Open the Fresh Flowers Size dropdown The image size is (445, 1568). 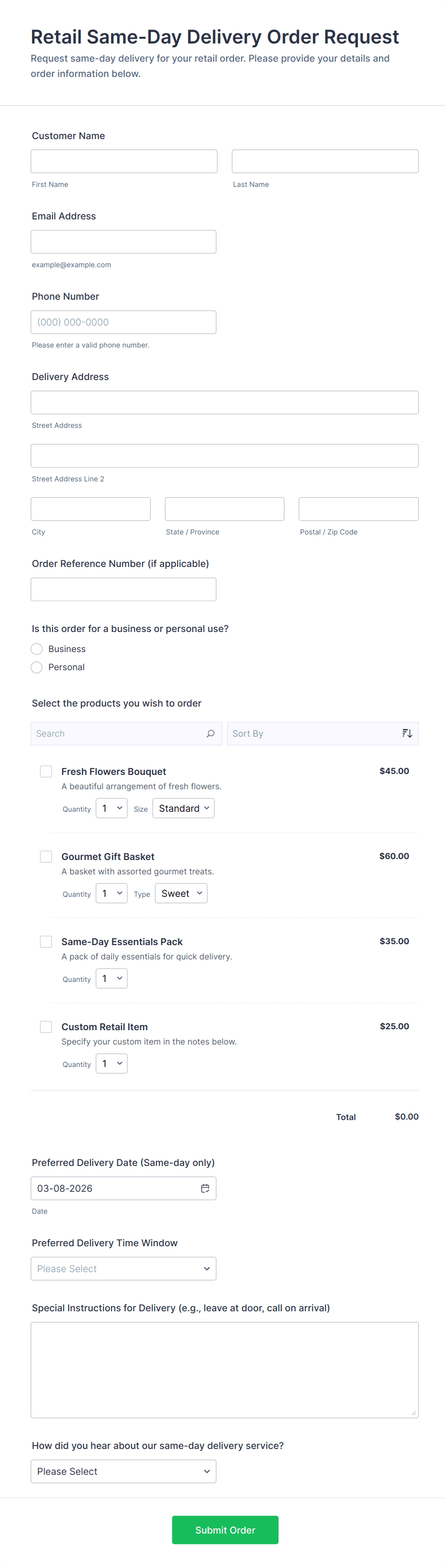[183, 808]
